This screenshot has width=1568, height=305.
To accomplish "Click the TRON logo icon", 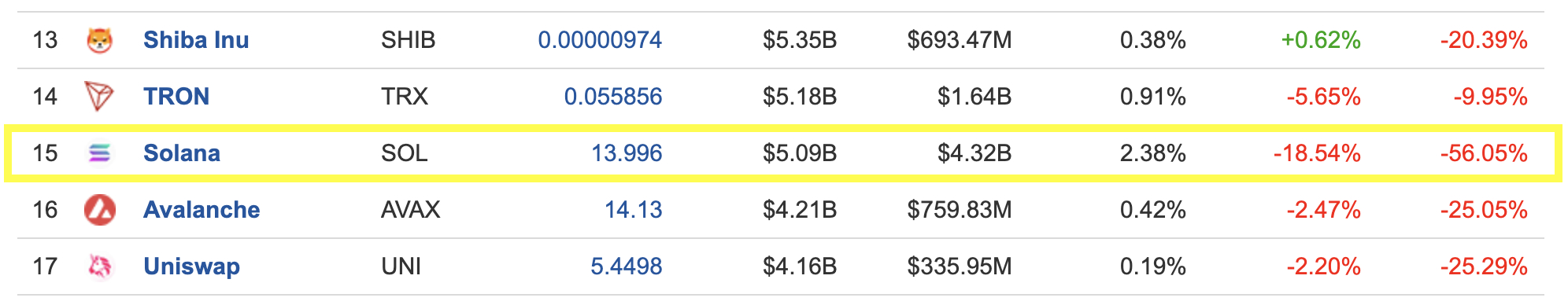I will 99,97.
